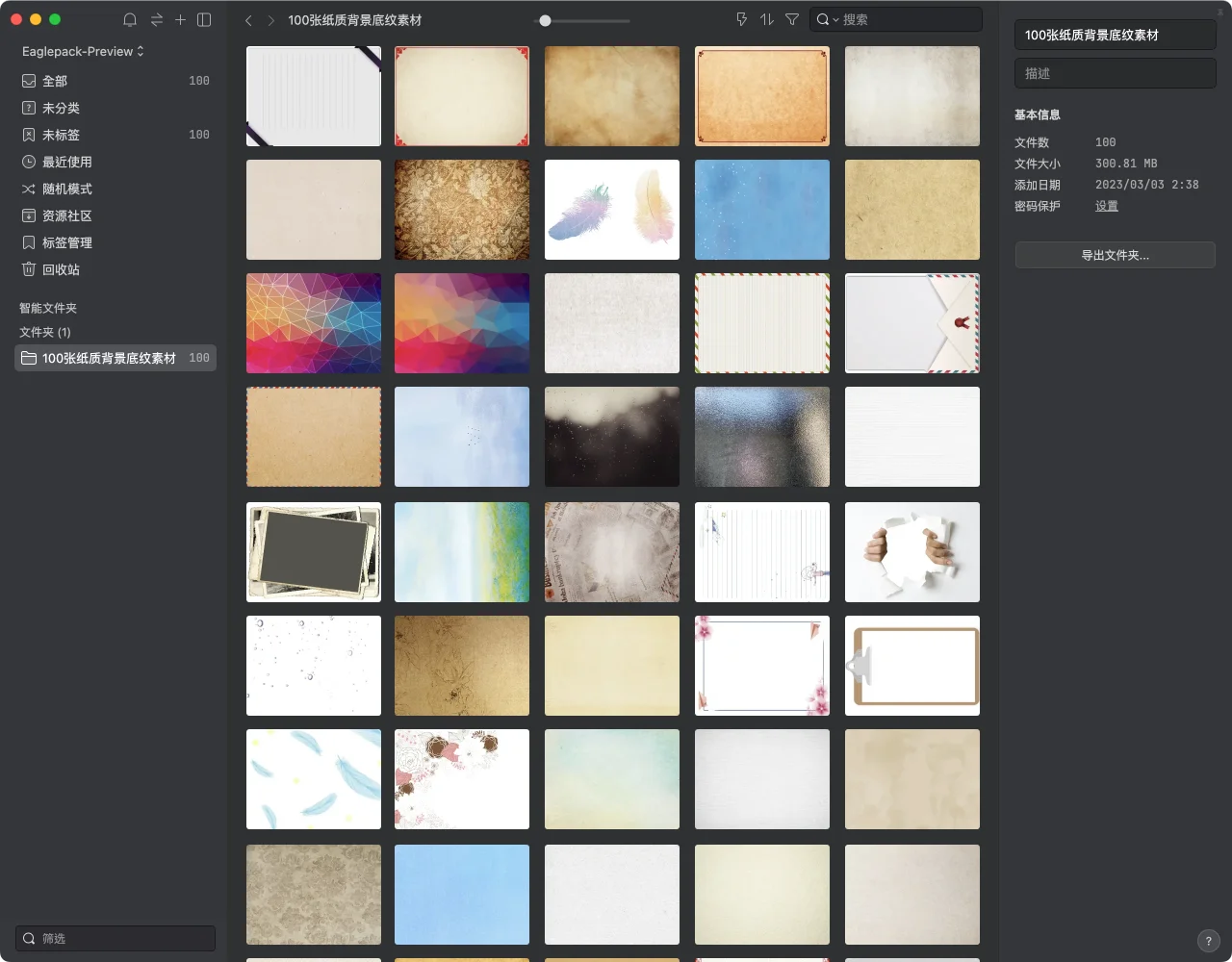The height and width of the screenshot is (962, 1232).
Task: Go back with the left arrow
Action: coord(248,20)
